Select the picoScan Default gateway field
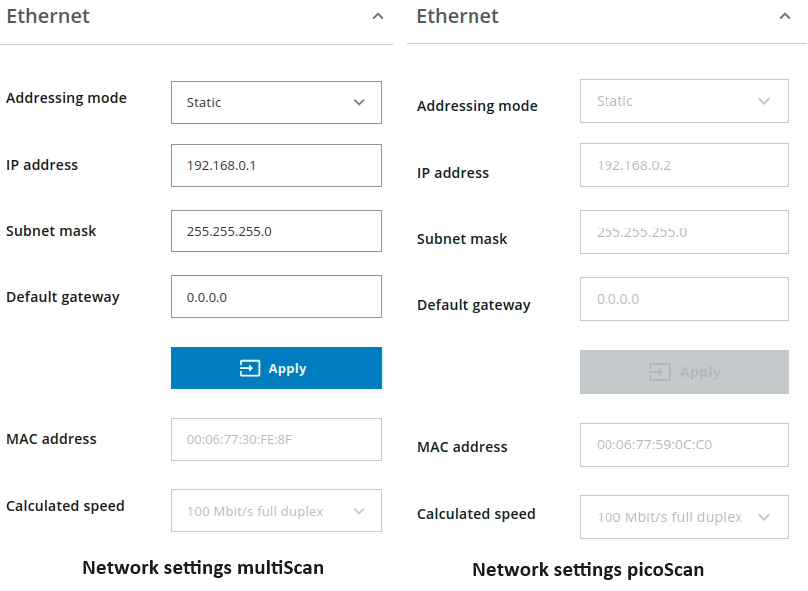808x591 pixels. click(x=684, y=299)
